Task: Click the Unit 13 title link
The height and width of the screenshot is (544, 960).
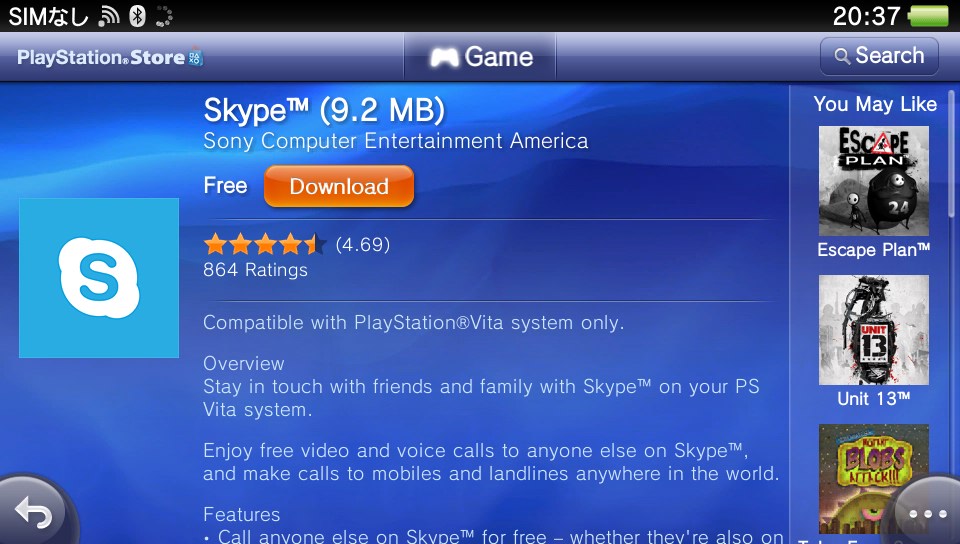Action: pyautogui.click(x=874, y=399)
